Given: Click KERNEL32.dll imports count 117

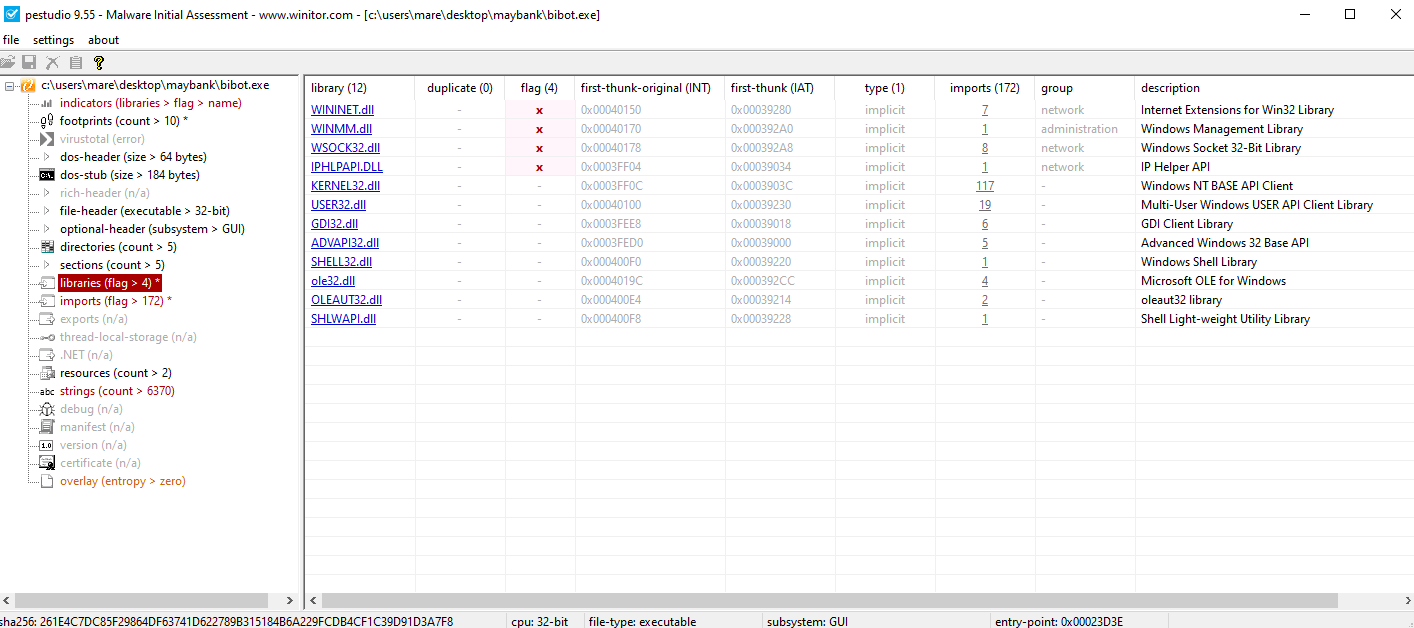Looking at the screenshot, I should pyautogui.click(x=984, y=186).
